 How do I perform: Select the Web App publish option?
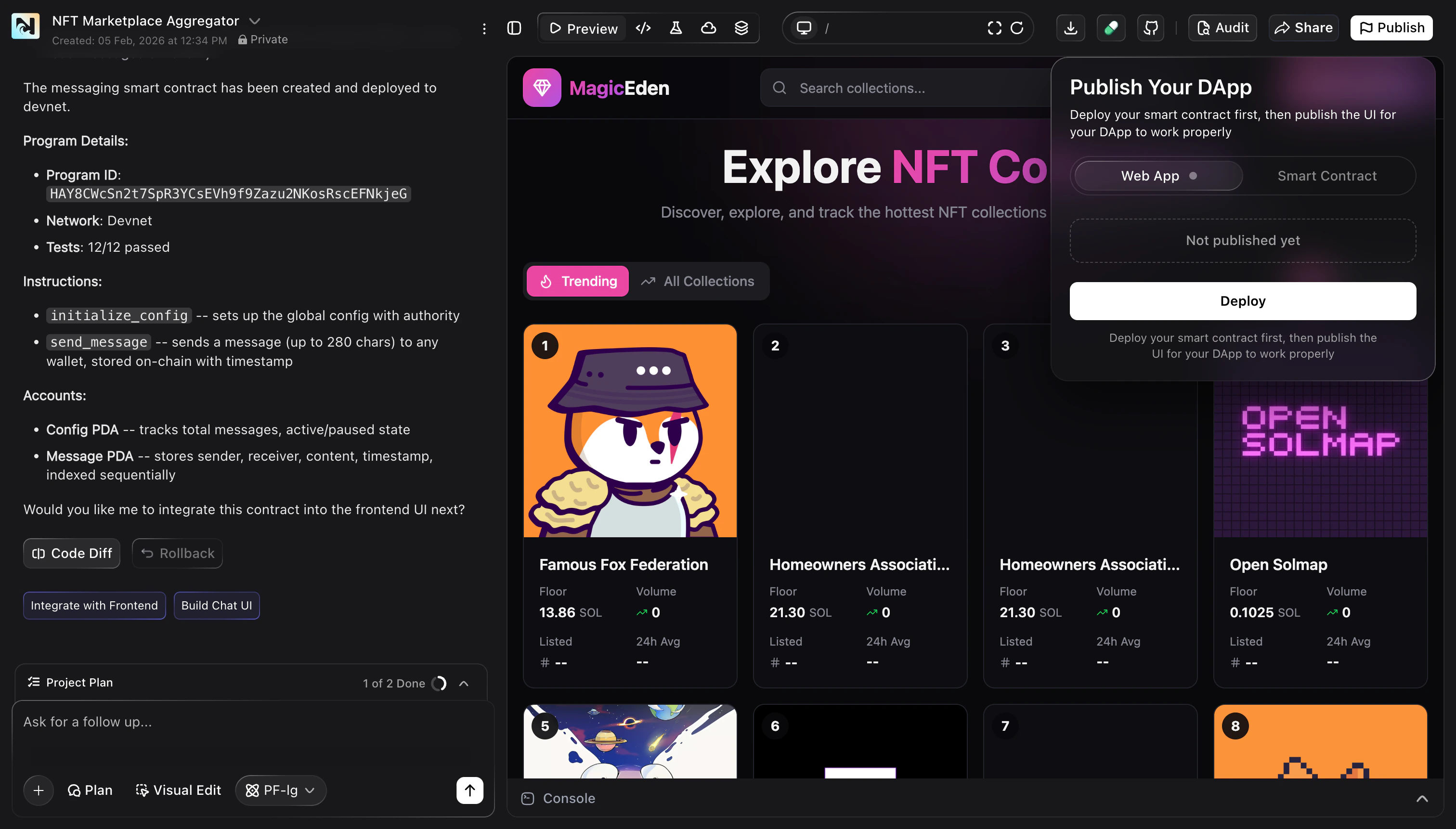click(x=1157, y=175)
